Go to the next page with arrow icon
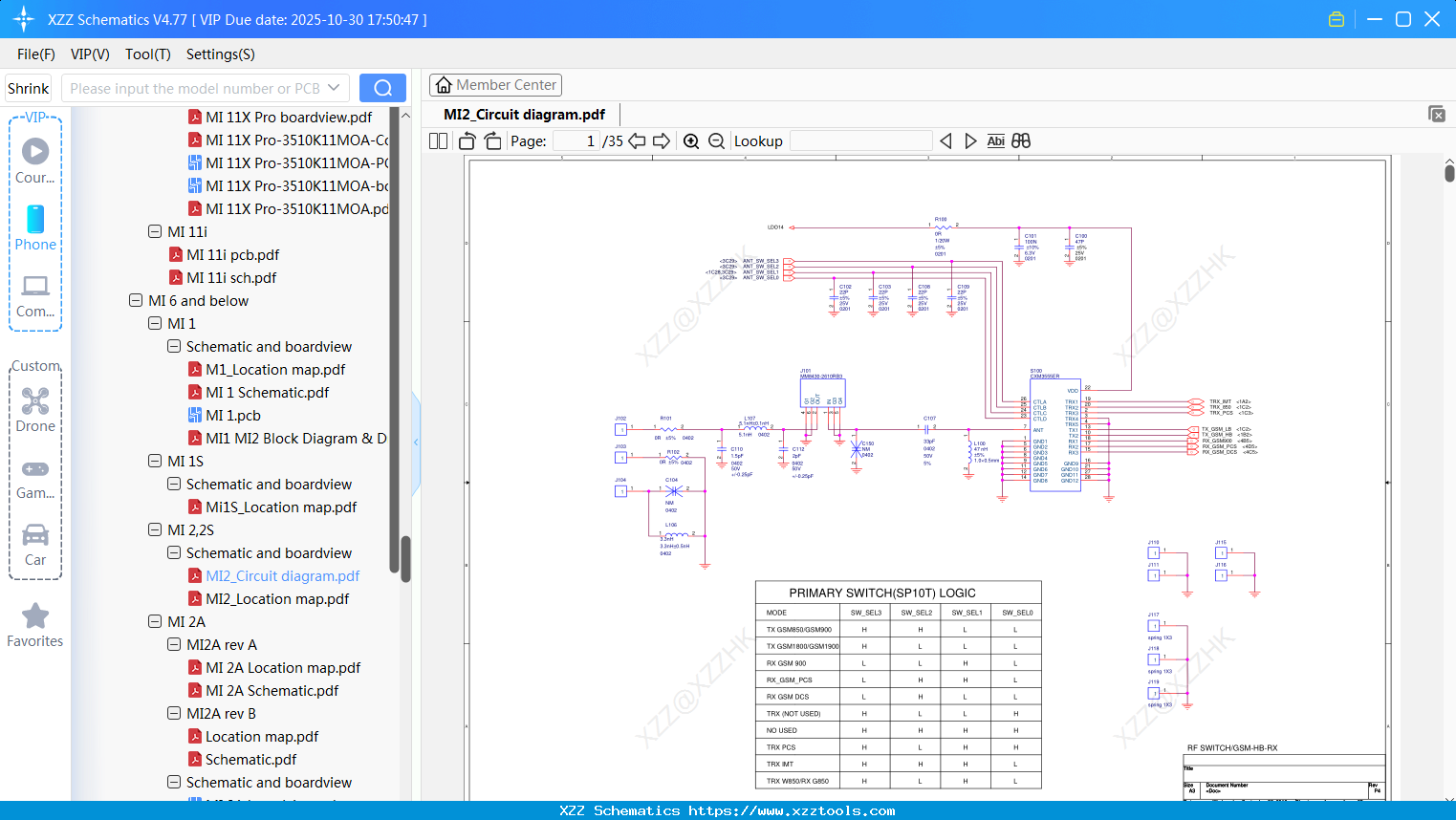1456x820 pixels. click(662, 140)
